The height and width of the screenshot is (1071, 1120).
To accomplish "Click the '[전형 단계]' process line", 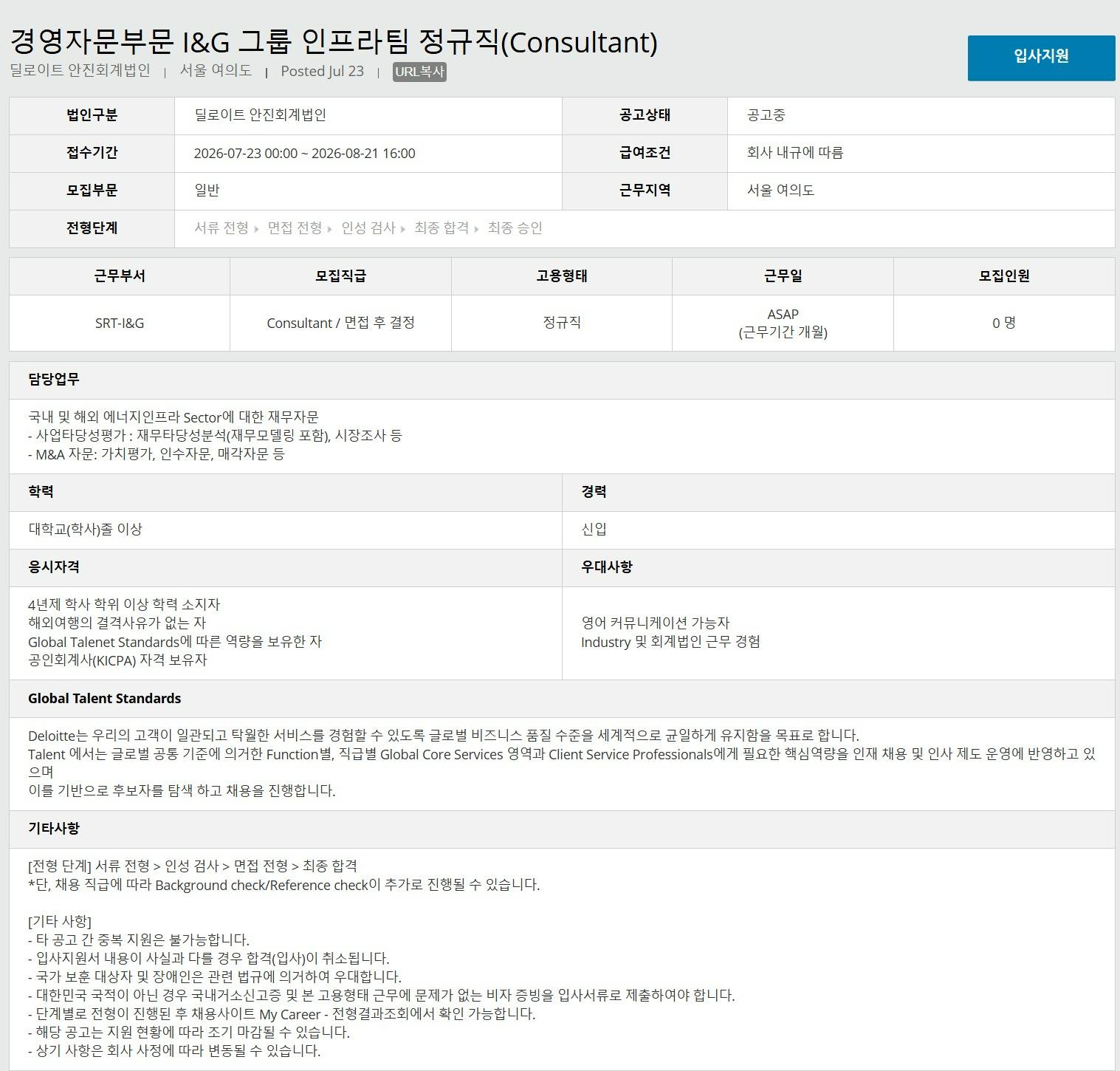I will [193, 866].
